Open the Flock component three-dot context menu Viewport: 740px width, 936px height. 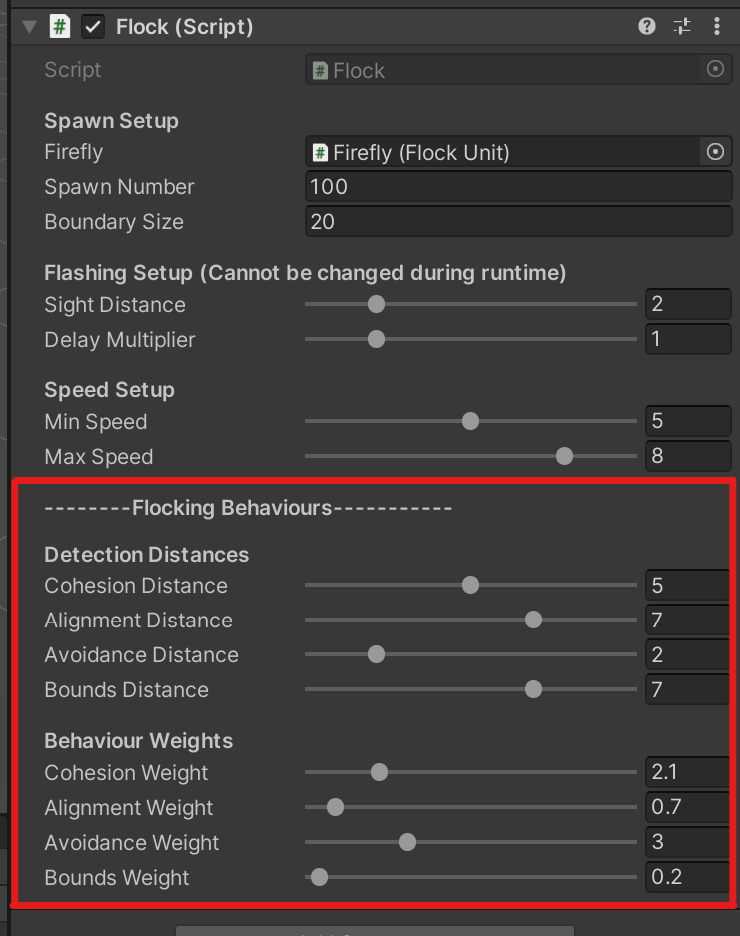716,27
